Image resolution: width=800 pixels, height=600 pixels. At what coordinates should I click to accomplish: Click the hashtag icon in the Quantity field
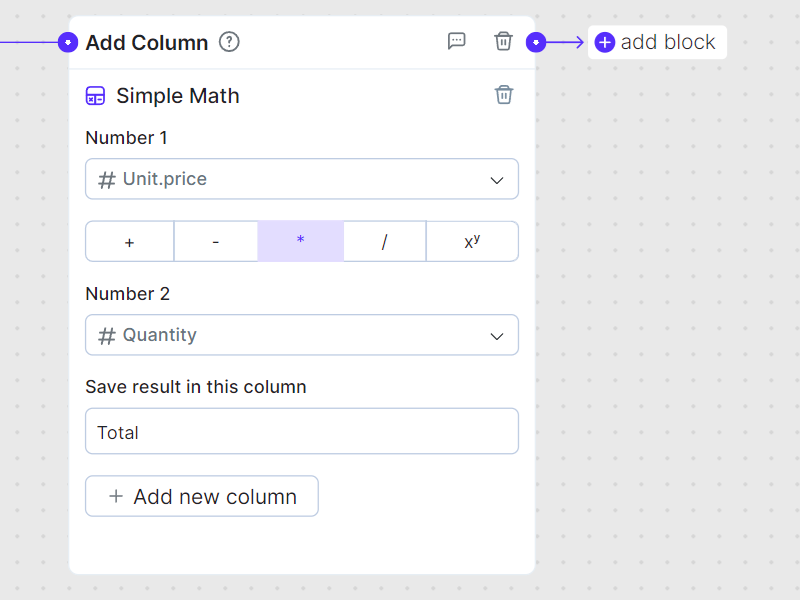coord(105,335)
